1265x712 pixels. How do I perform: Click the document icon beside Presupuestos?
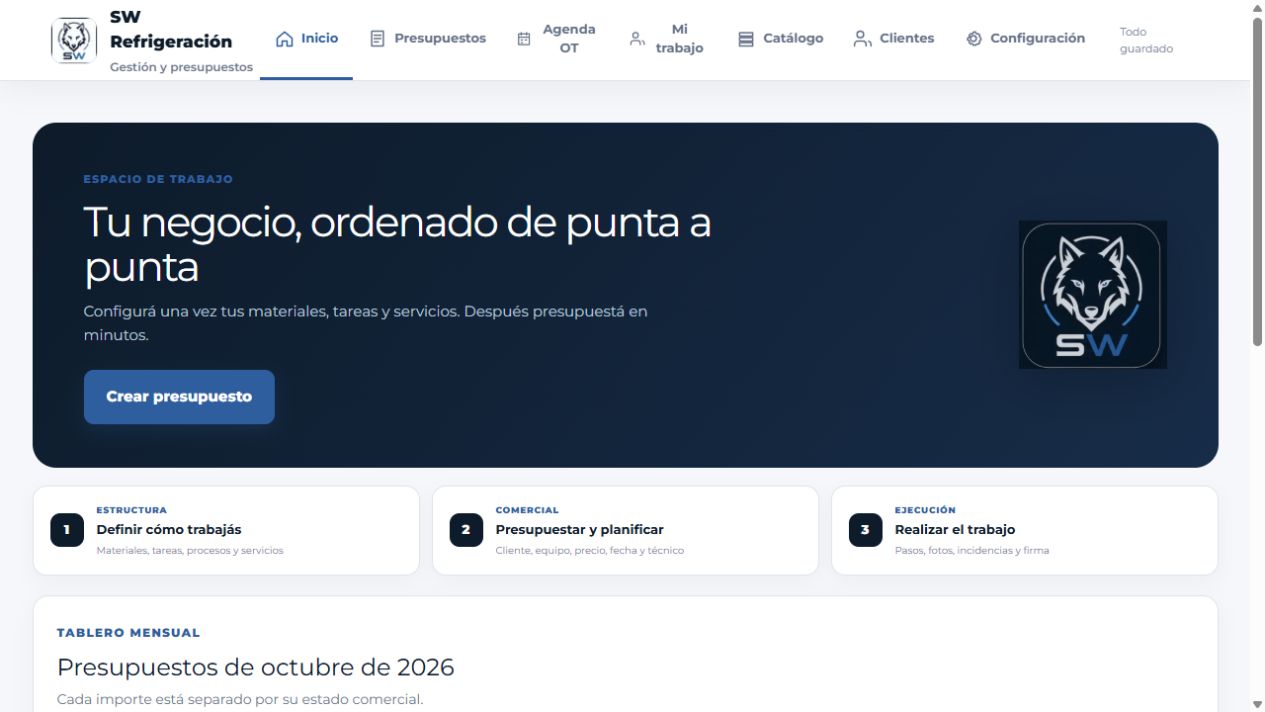coord(377,39)
